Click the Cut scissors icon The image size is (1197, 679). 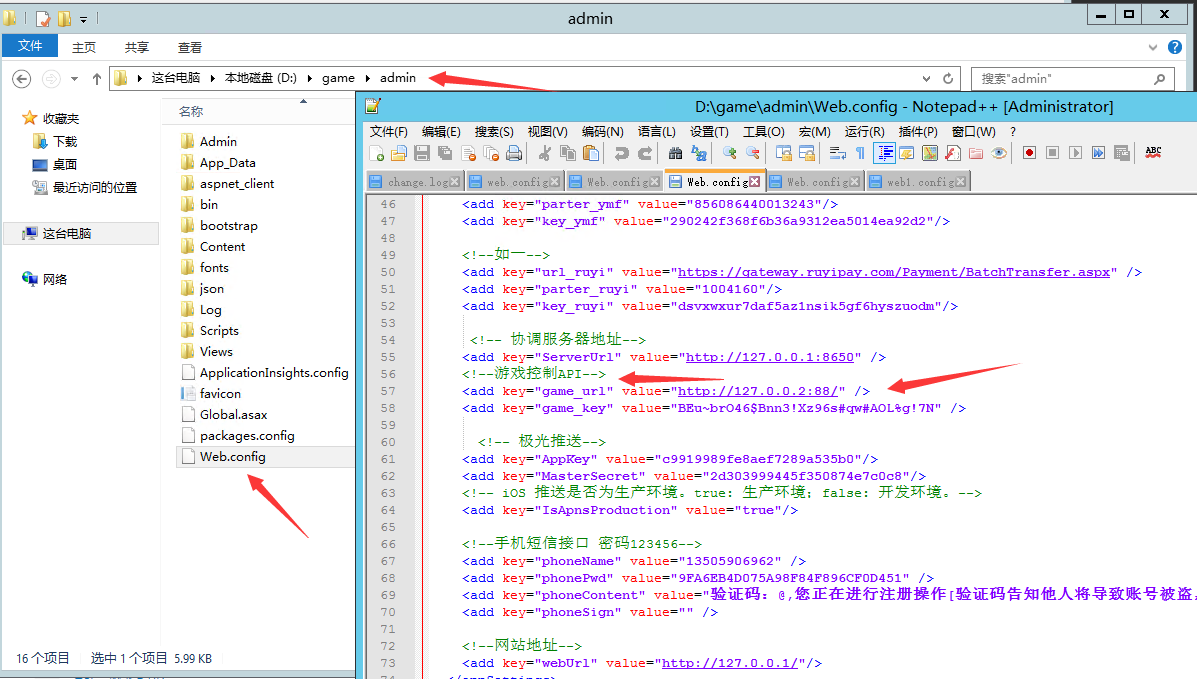[x=545, y=153]
